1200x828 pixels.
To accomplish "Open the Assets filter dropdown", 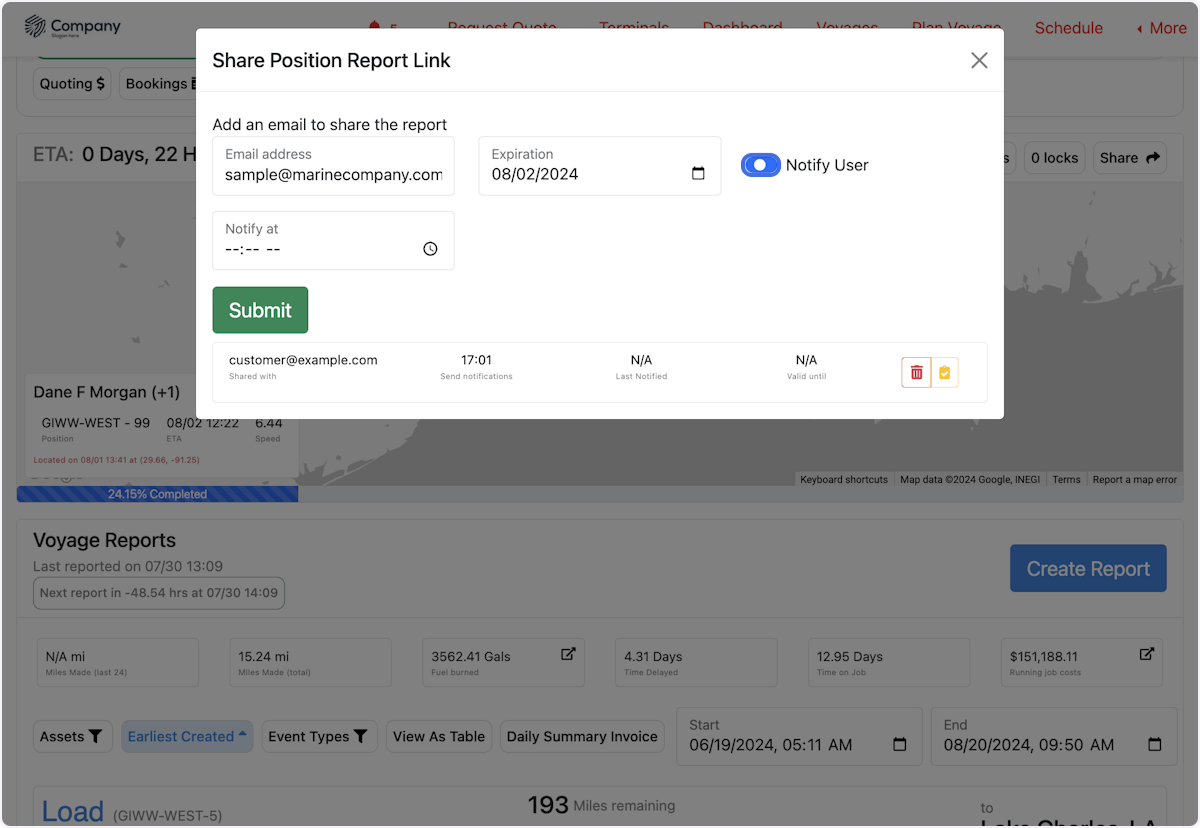I will 72,736.
